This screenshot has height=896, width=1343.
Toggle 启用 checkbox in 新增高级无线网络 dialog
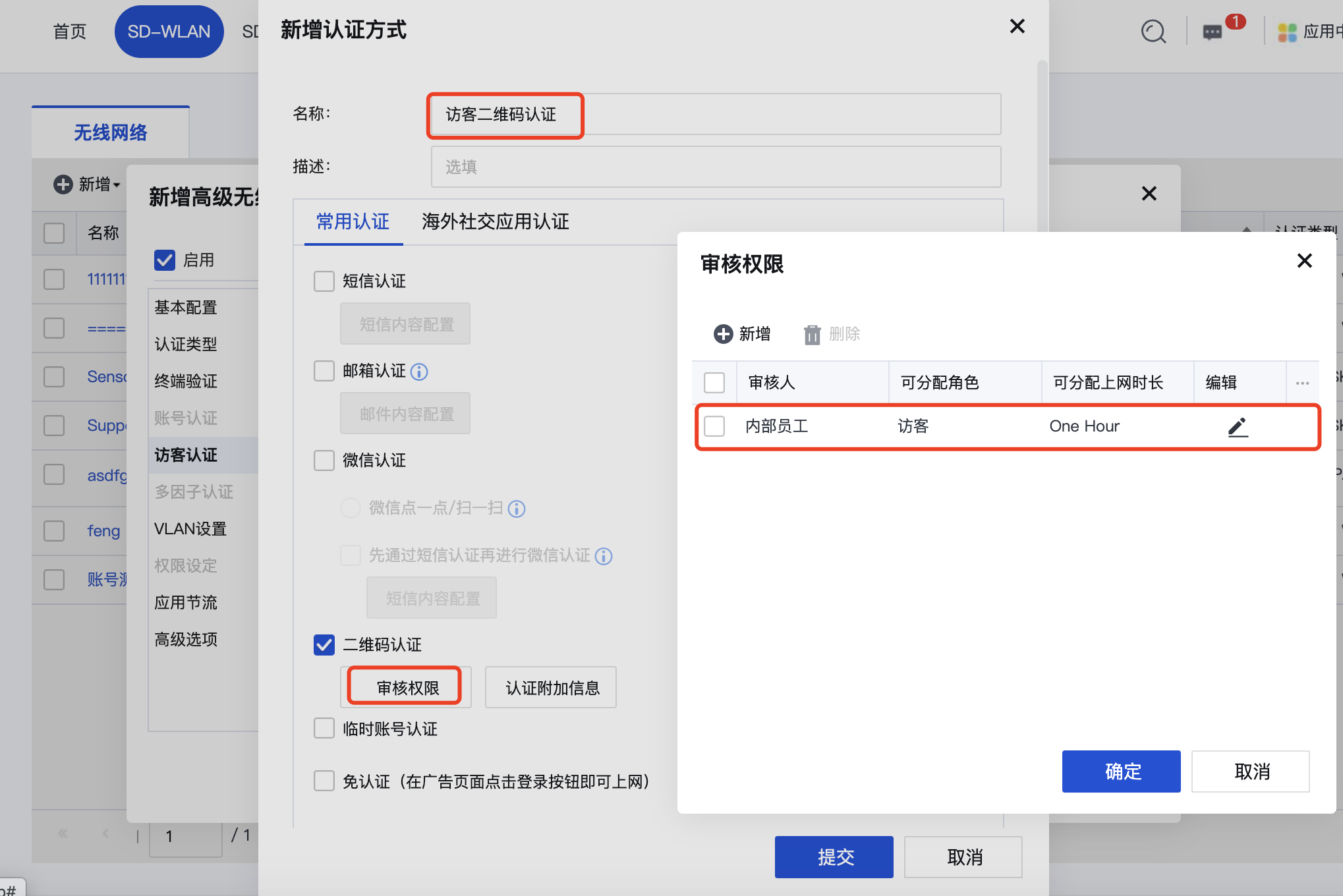(165, 260)
